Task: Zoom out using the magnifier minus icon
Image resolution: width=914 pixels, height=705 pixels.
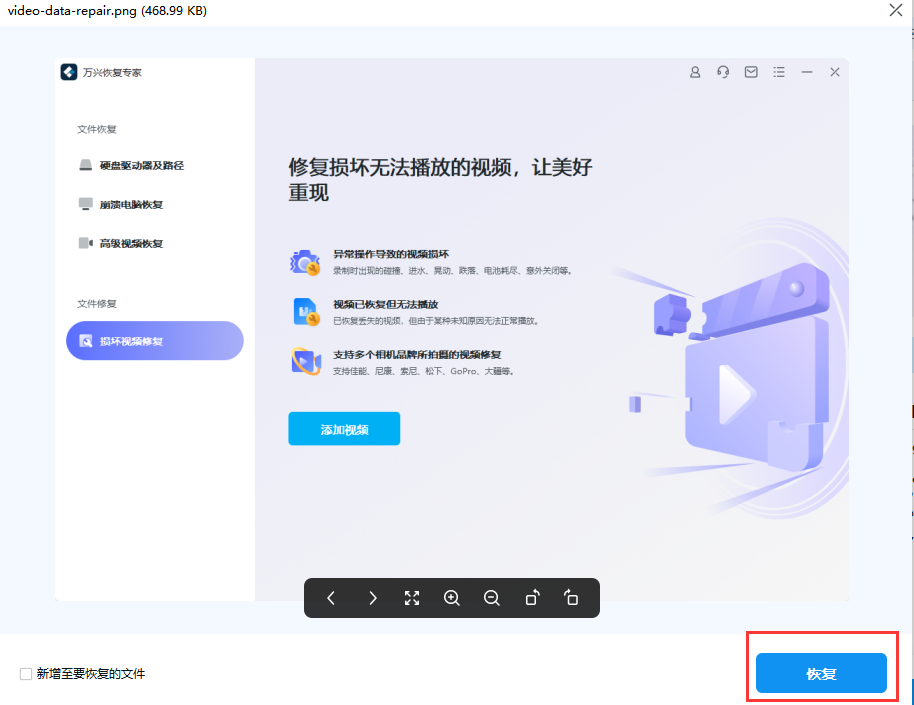Action: click(492, 597)
